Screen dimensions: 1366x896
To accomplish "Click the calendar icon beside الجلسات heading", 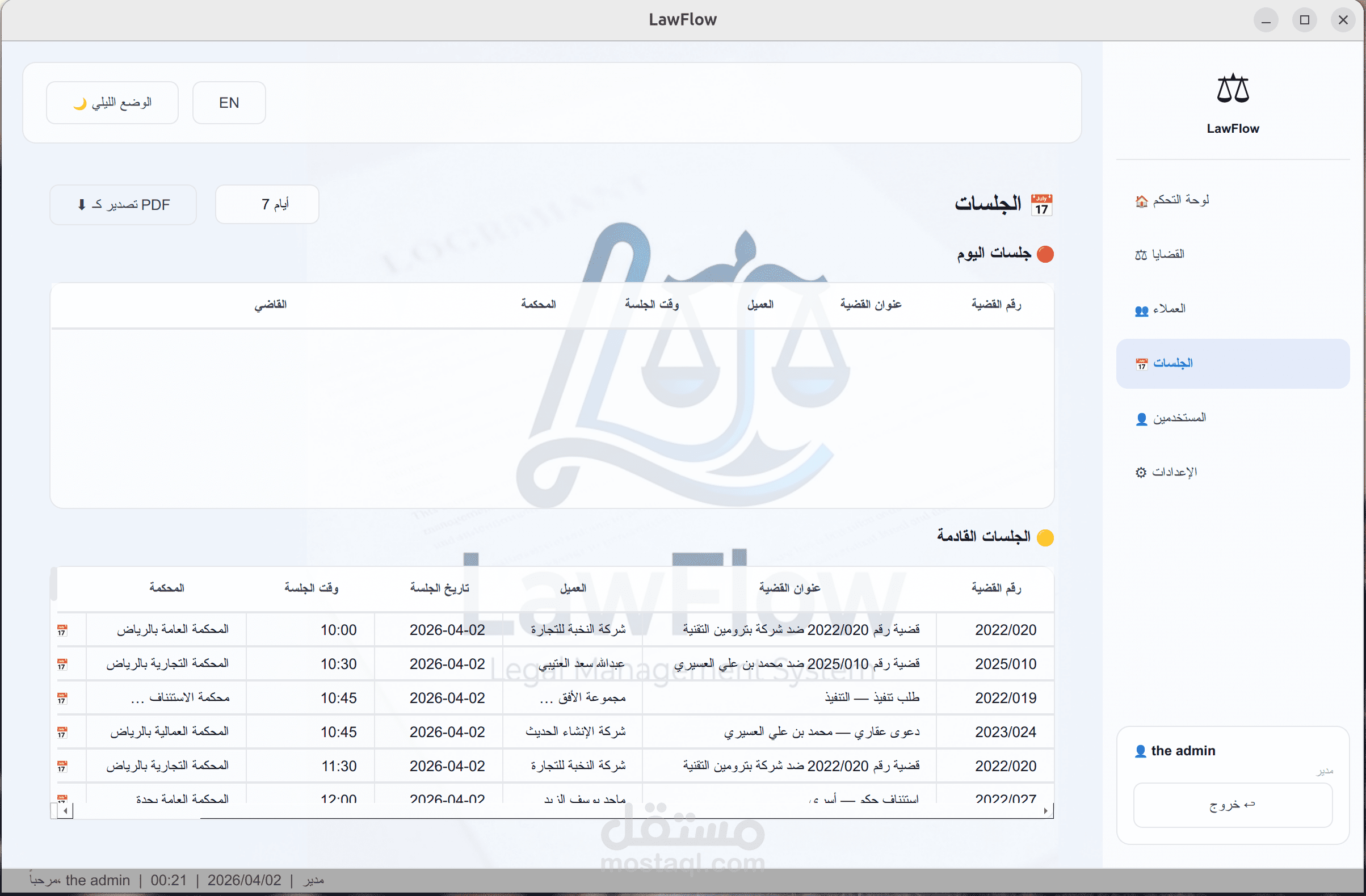I will coord(1041,205).
